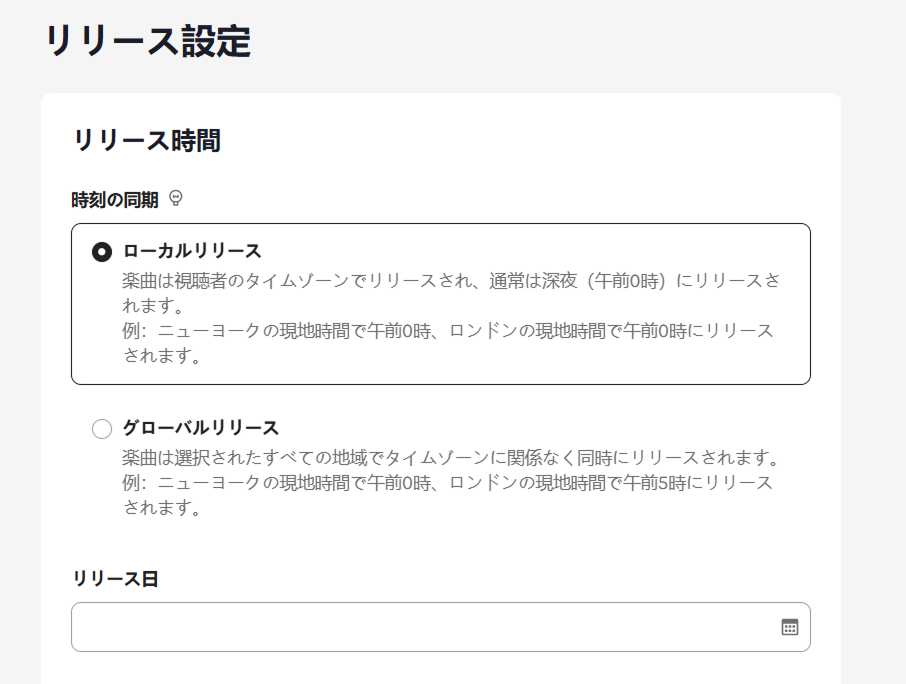Click the グローバルリリース description starting 楽曲は選択された
The image size is (906, 684).
[x=452, y=458]
